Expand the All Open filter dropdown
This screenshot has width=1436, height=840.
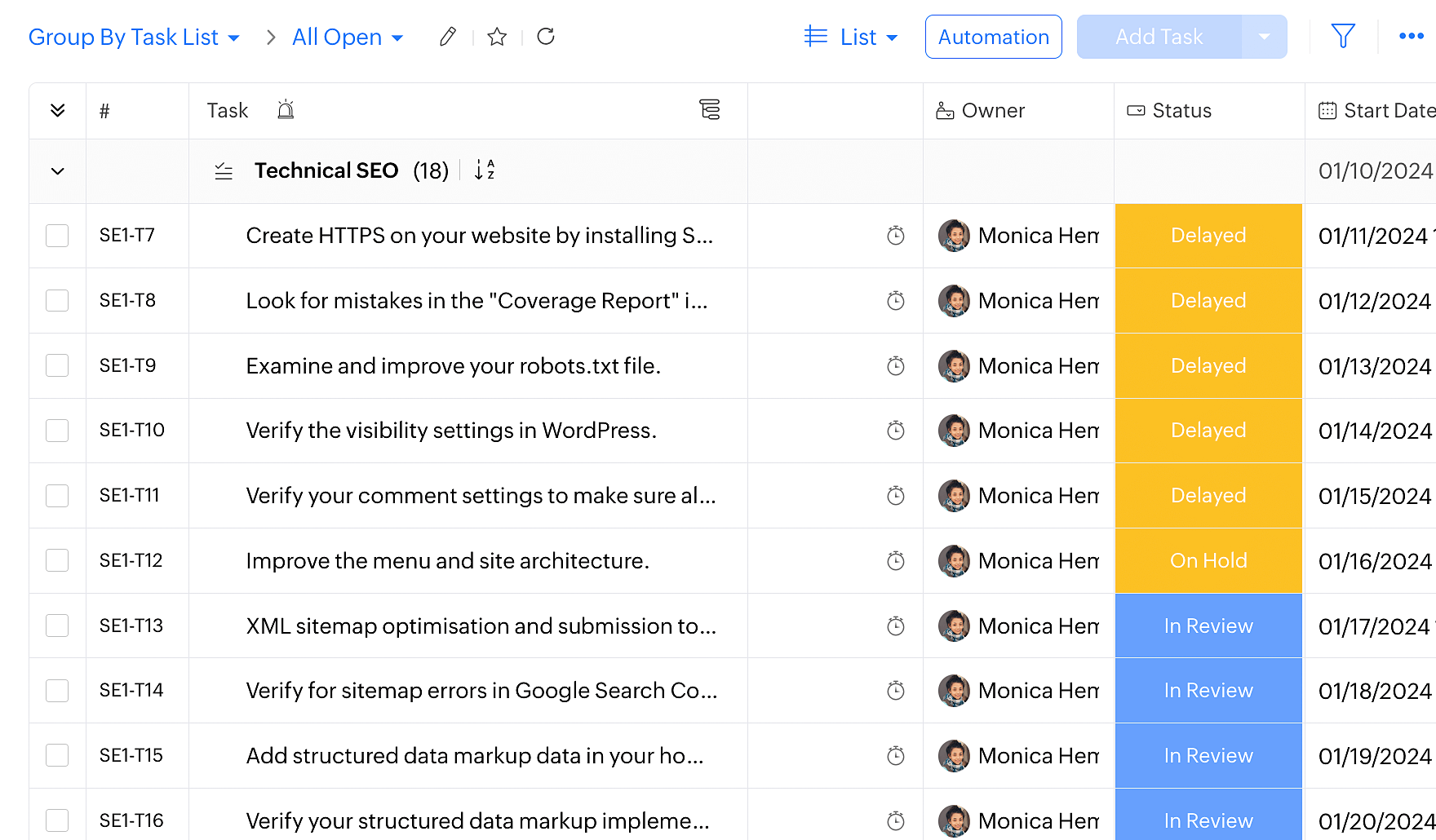(x=348, y=38)
